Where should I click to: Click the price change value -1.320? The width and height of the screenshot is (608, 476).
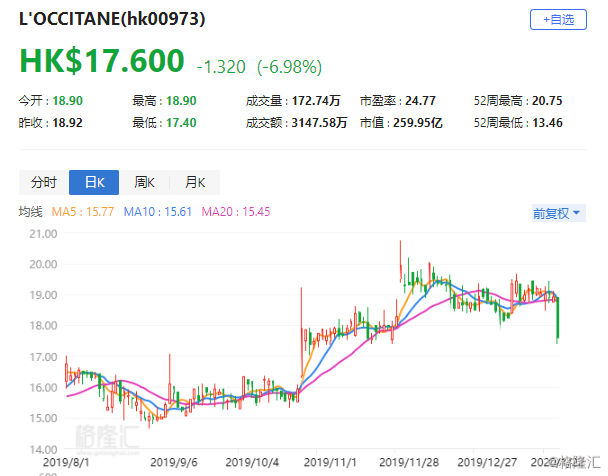[221, 67]
